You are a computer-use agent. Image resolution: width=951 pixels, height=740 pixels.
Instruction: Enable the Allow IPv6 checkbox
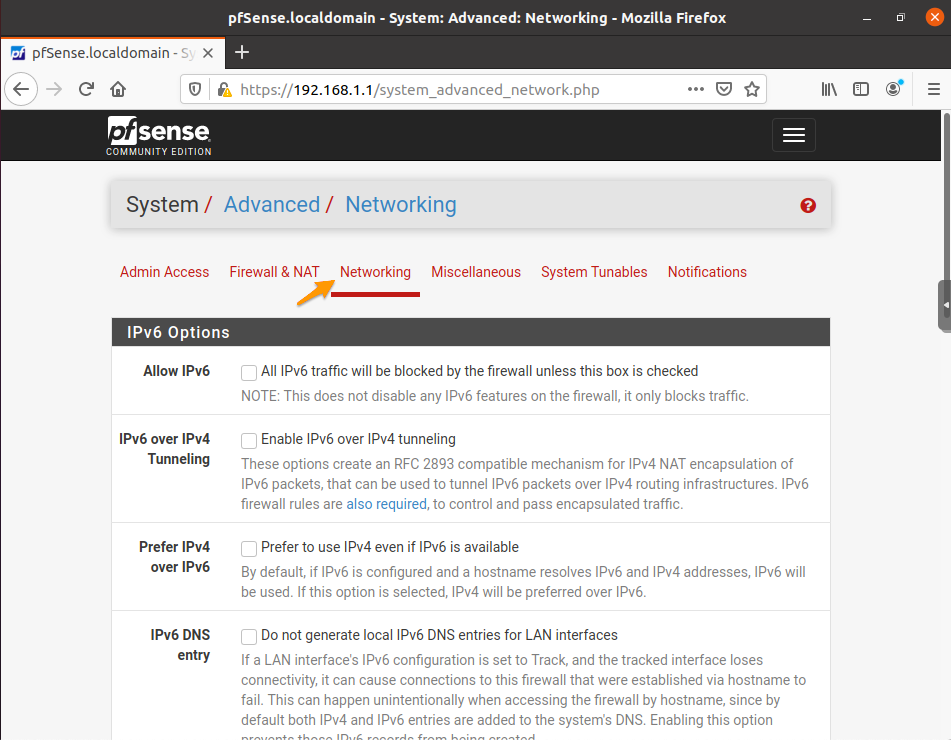pos(248,372)
